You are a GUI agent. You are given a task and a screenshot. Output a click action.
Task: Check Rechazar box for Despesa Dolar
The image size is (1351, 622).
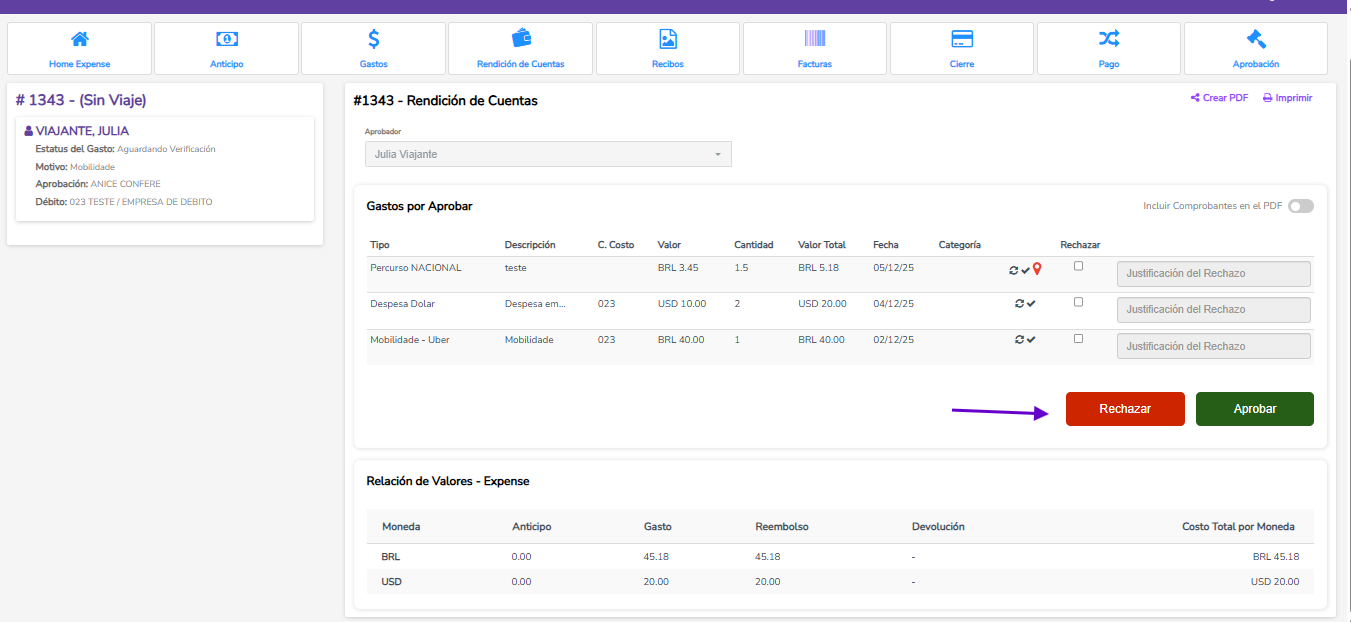[1078, 302]
